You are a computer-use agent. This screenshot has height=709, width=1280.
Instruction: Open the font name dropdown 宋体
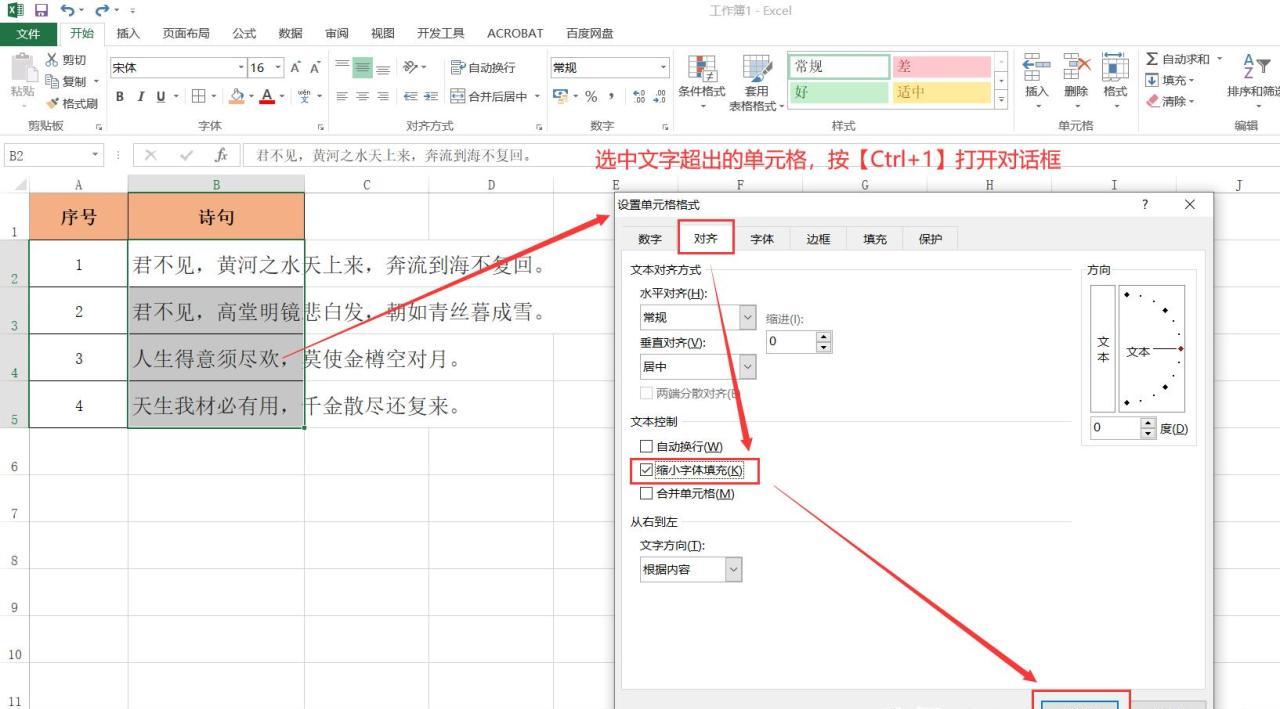click(241, 67)
